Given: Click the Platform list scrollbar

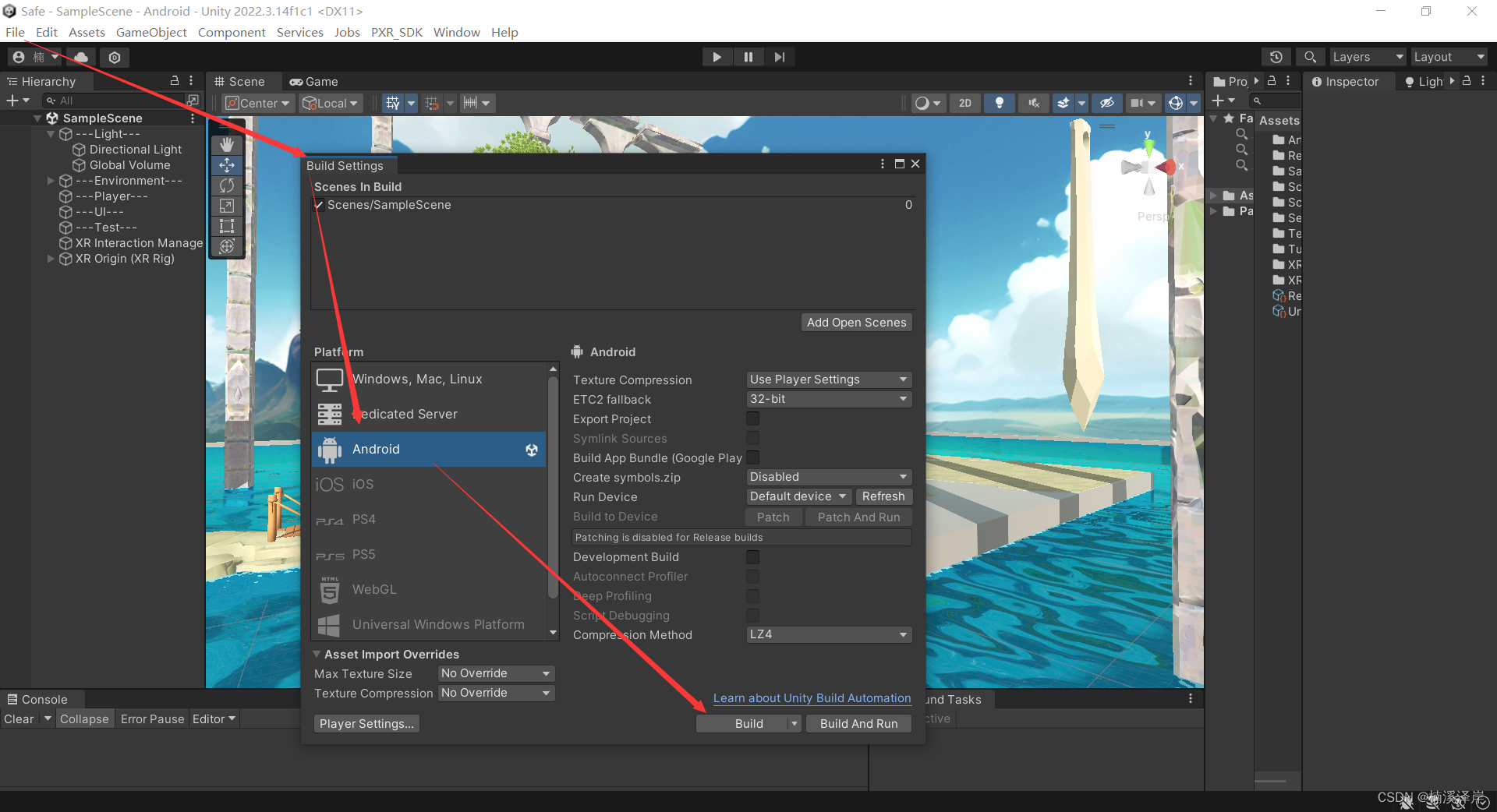Looking at the screenshot, I should [553, 487].
